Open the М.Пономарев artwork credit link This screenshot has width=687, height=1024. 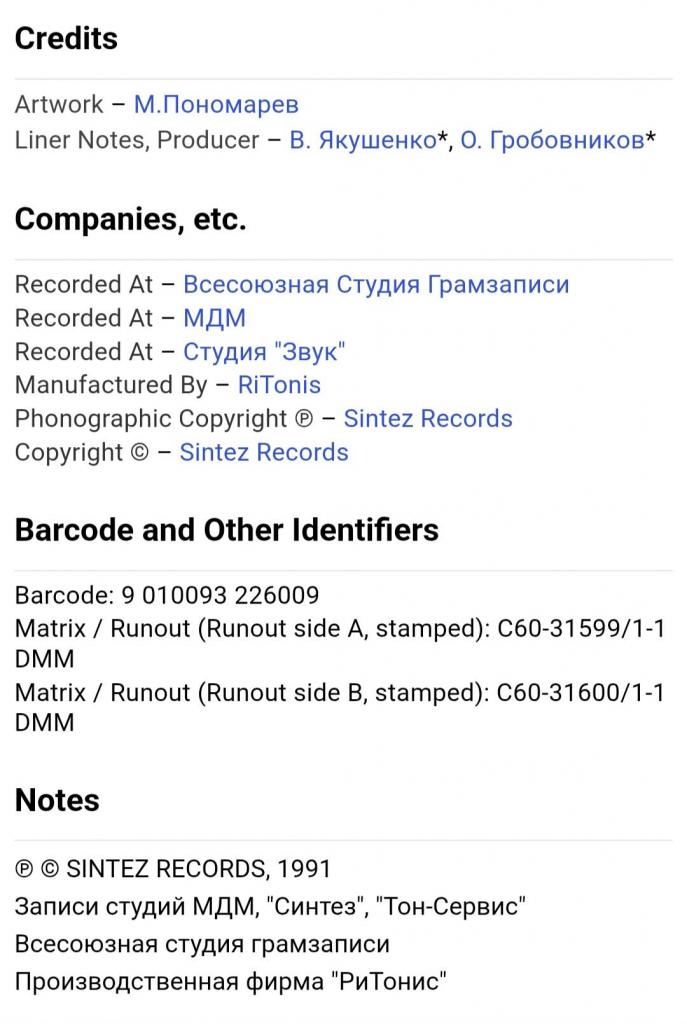click(x=216, y=105)
